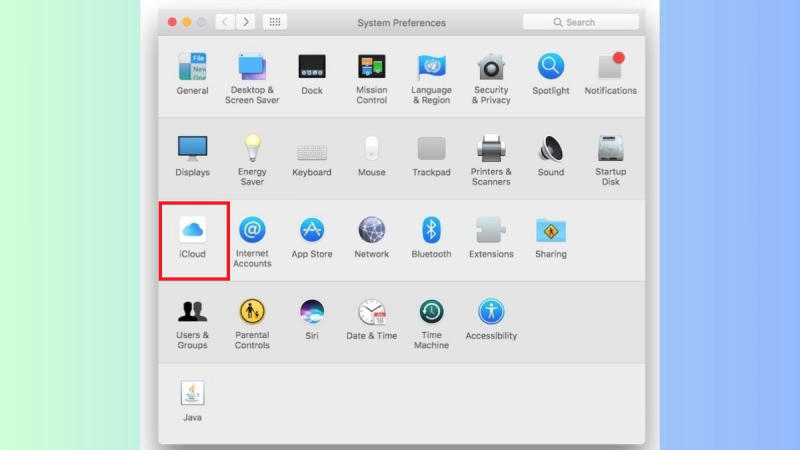The image size is (800, 450).
Task: Open the Siri preferences
Action: pyautogui.click(x=312, y=312)
